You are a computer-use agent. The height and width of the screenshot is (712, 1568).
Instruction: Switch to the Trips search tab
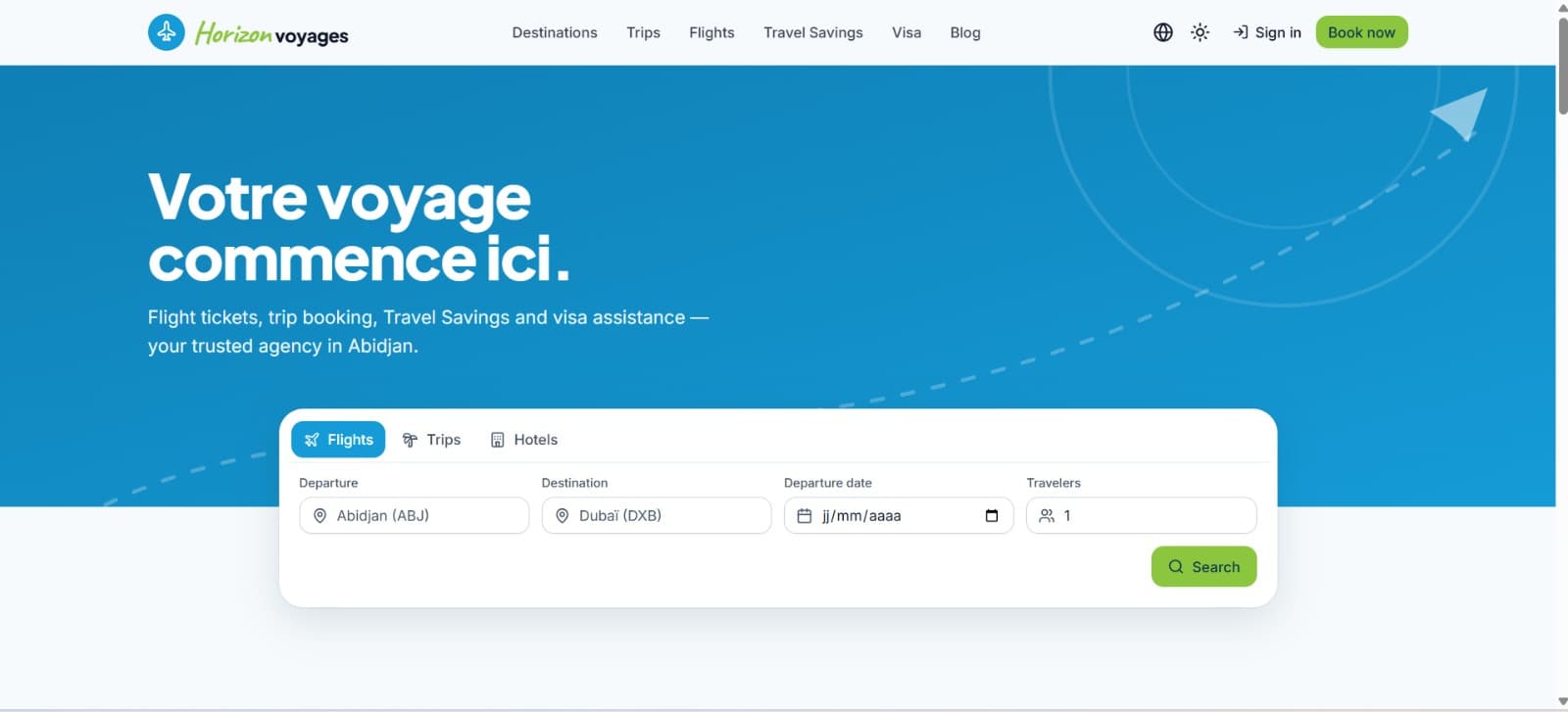click(x=432, y=440)
